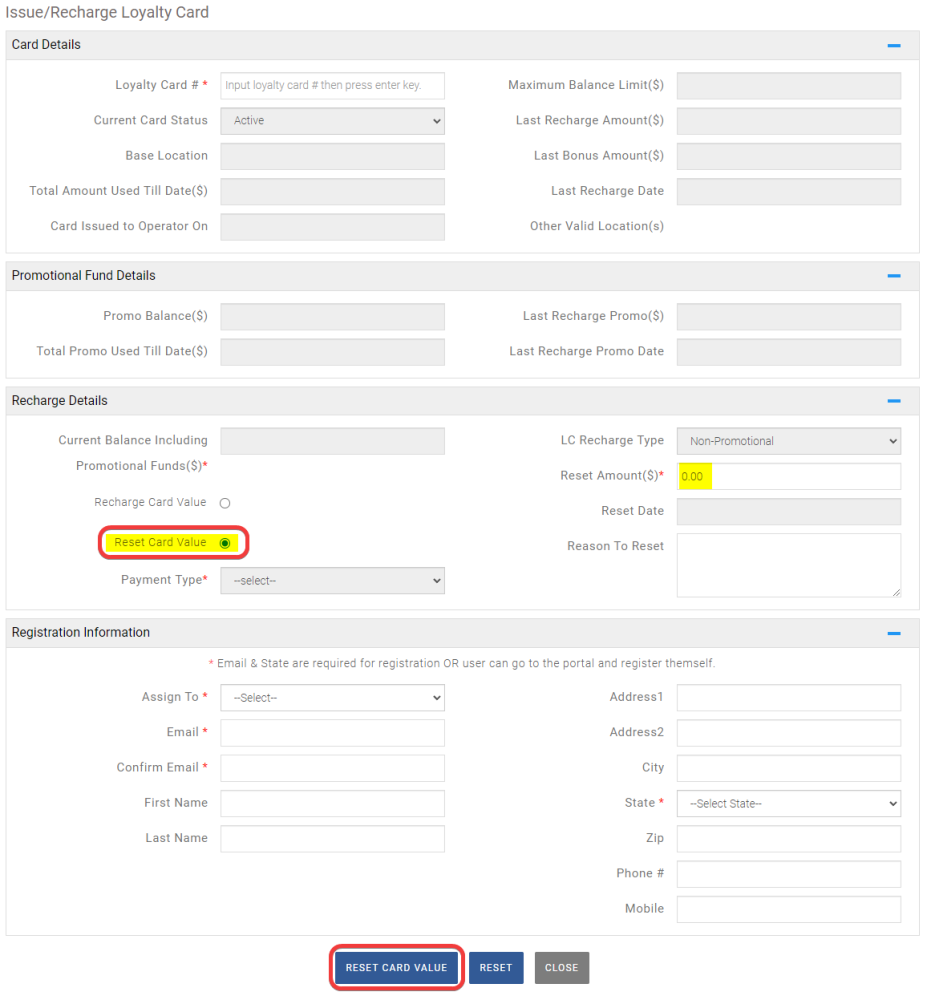The width and height of the screenshot is (927, 1000).
Task: Click the 'Other Valid Location(s)' label
Action: click(597, 226)
